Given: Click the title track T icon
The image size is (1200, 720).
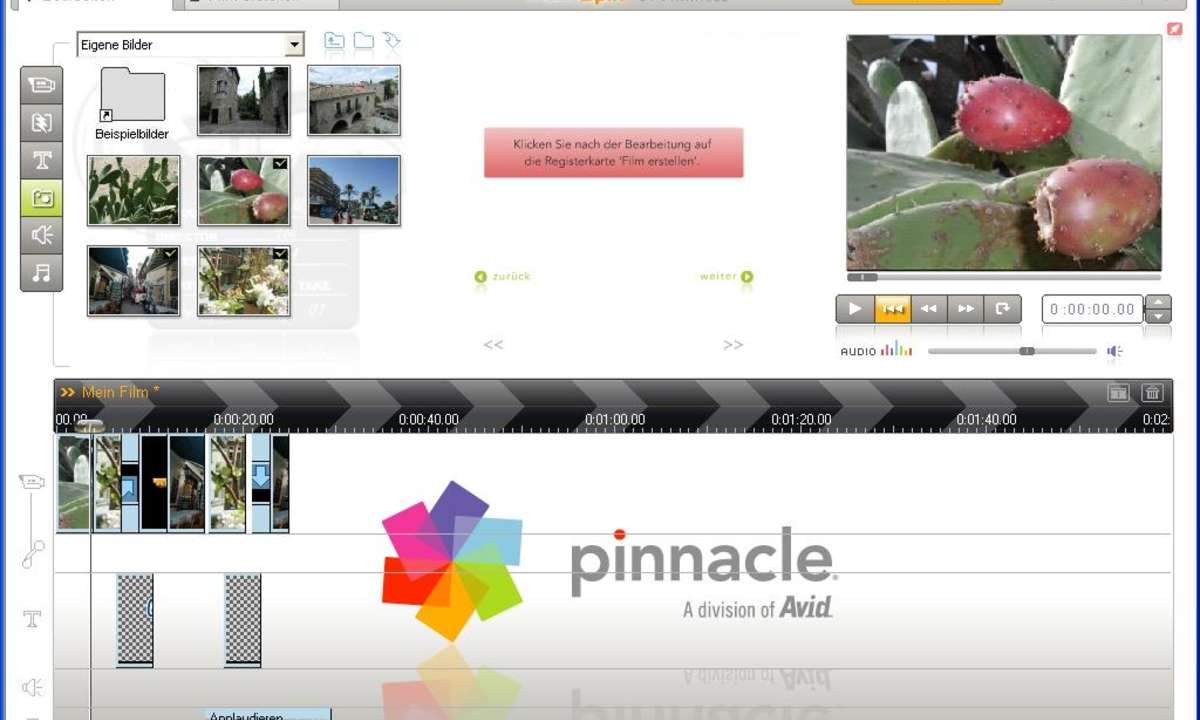Looking at the screenshot, I should click(32, 619).
